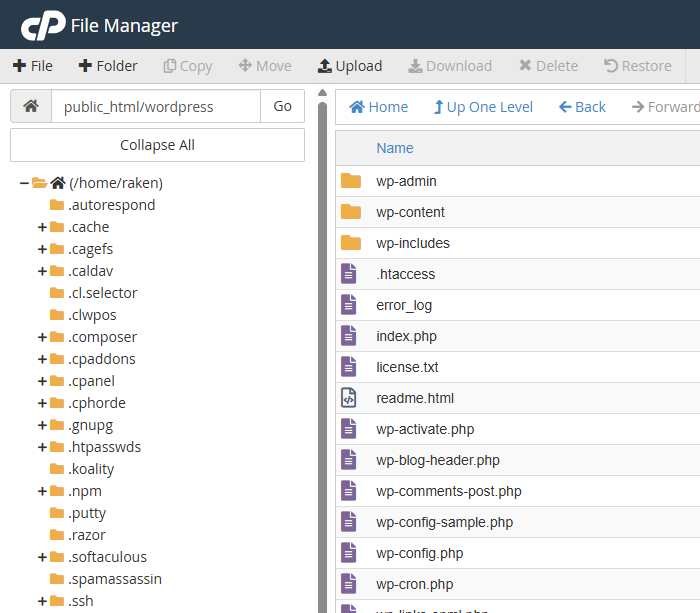Select the .razor folder in the tree

(78, 535)
